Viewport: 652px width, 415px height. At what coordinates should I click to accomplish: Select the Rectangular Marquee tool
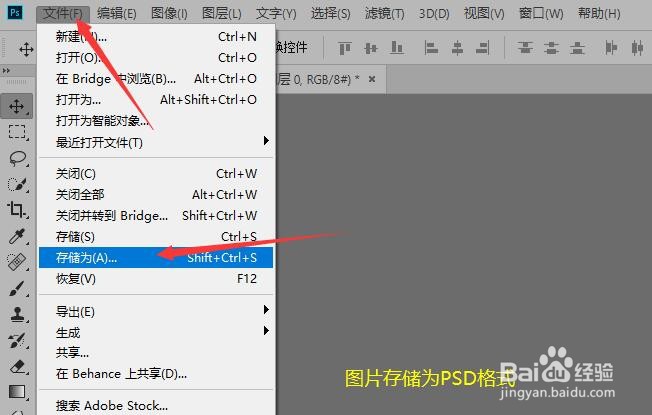17,132
